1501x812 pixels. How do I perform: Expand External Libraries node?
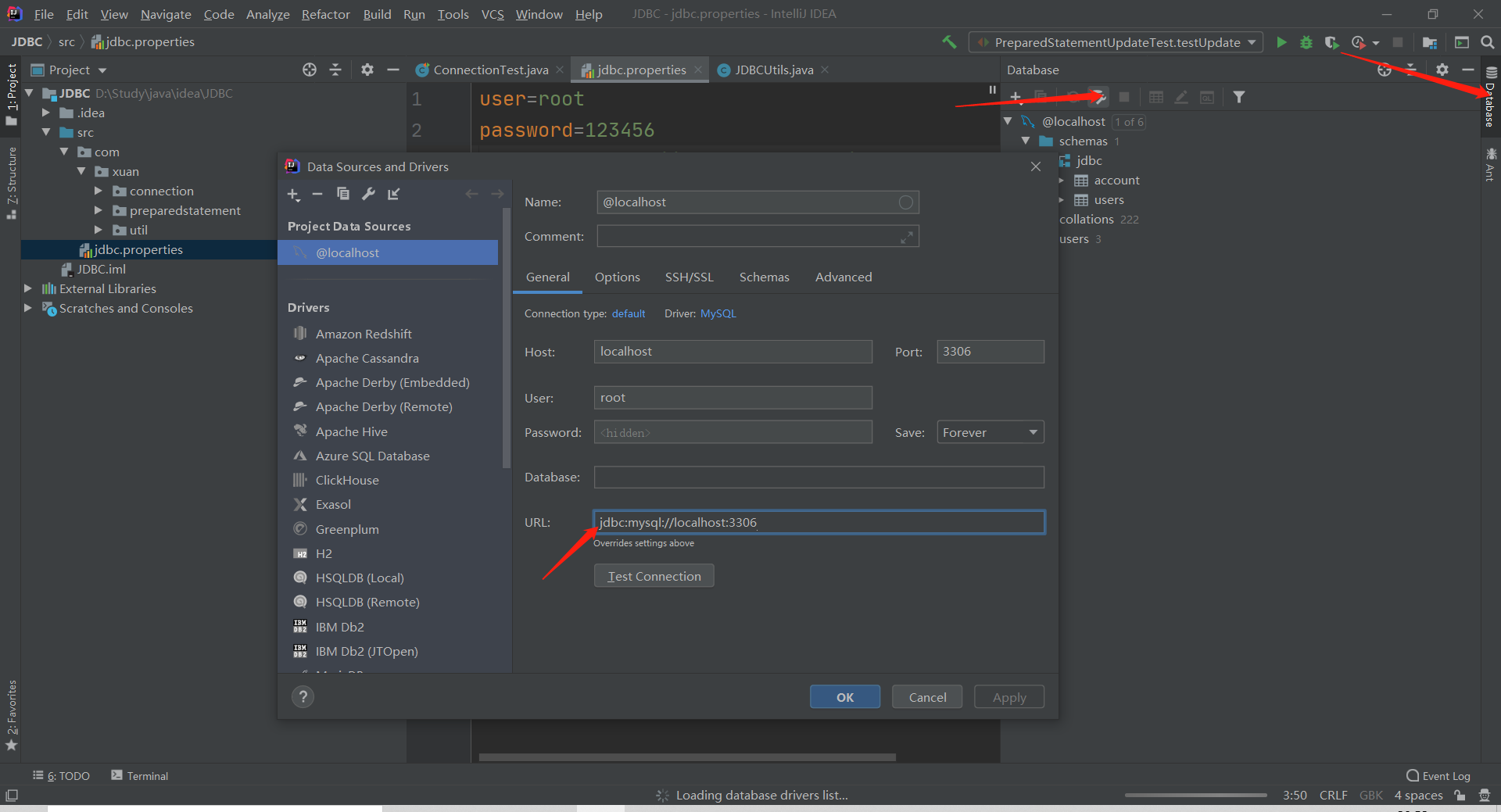pyautogui.click(x=28, y=288)
